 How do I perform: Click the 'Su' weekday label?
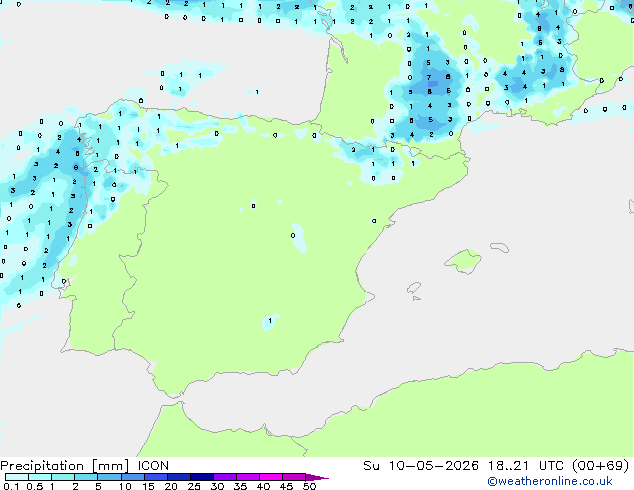(x=371, y=466)
